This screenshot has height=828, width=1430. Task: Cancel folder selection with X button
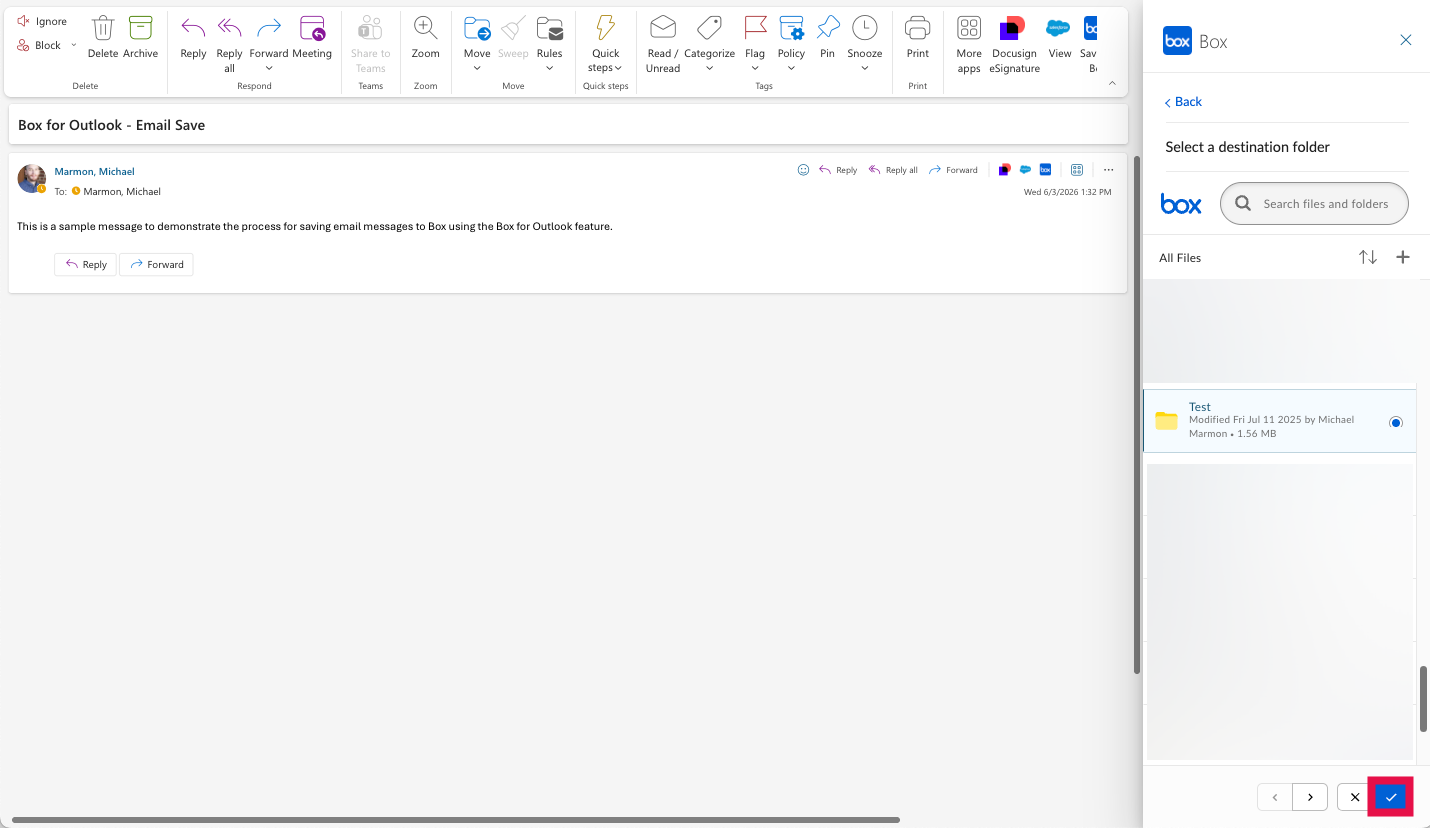click(1355, 797)
